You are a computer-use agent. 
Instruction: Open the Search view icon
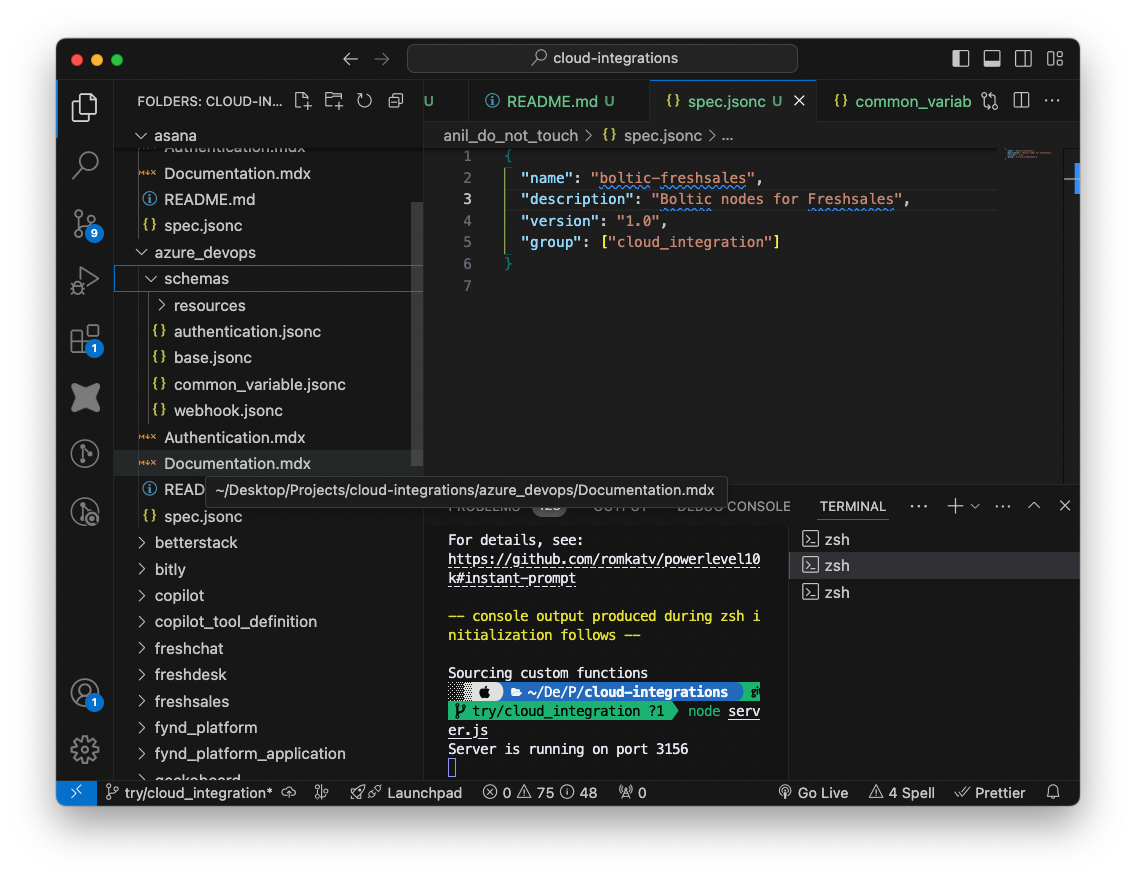coord(85,165)
